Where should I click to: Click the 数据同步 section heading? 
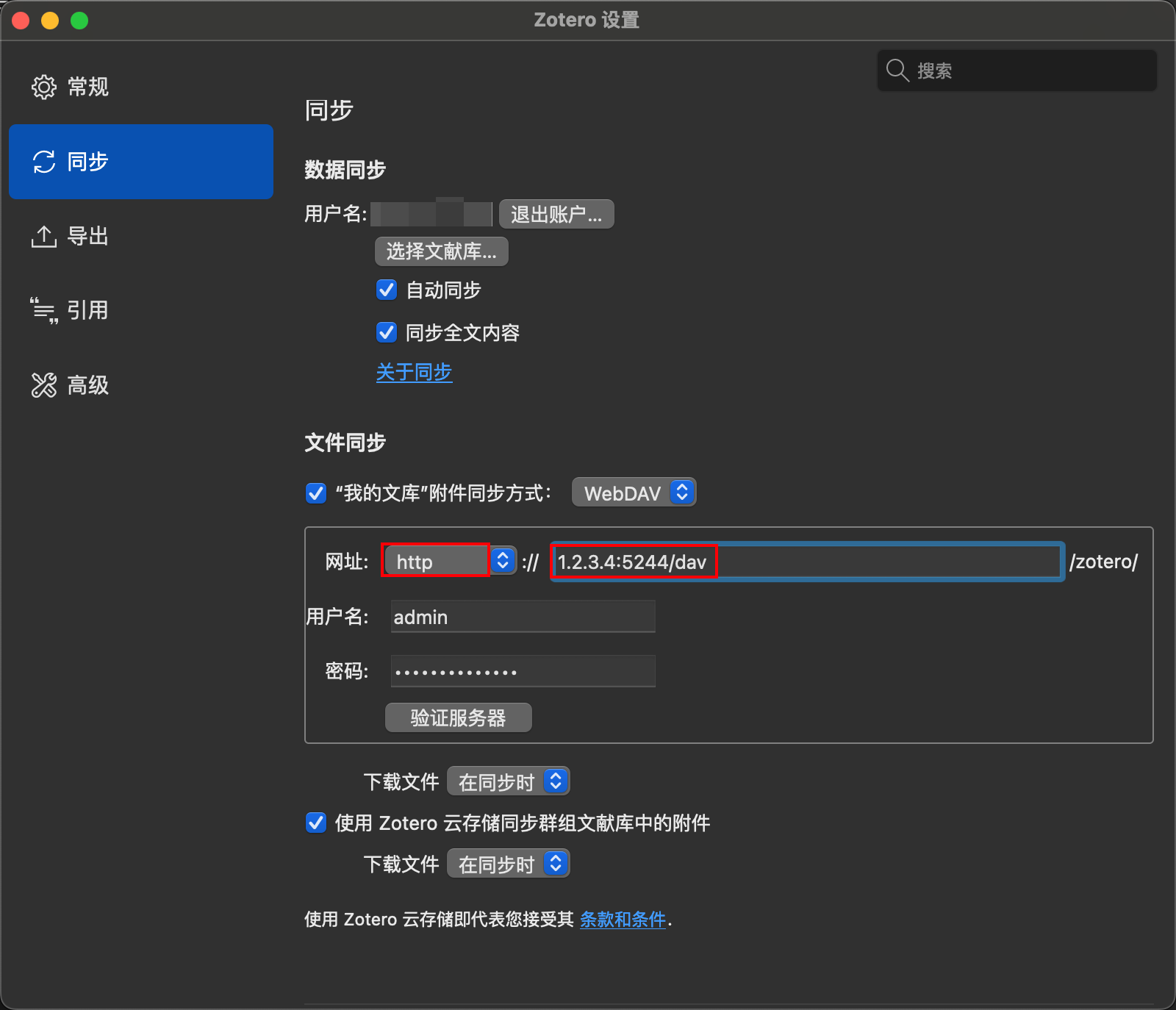(345, 170)
